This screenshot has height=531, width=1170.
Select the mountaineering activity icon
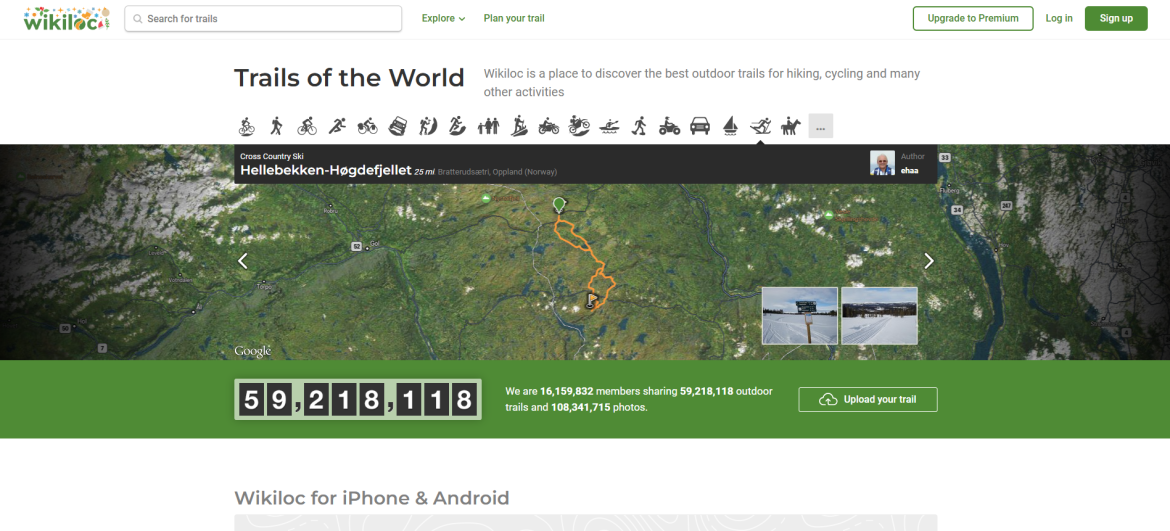(x=428, y=126)
